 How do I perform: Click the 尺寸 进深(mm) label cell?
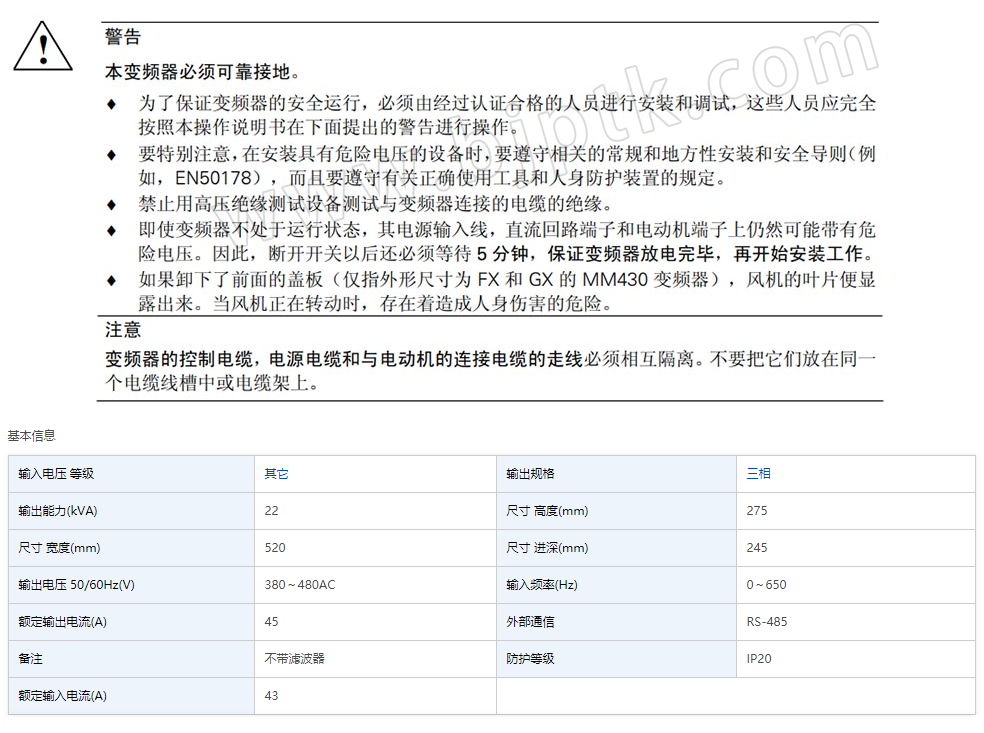pyautogui.click(x=616, y=548)
